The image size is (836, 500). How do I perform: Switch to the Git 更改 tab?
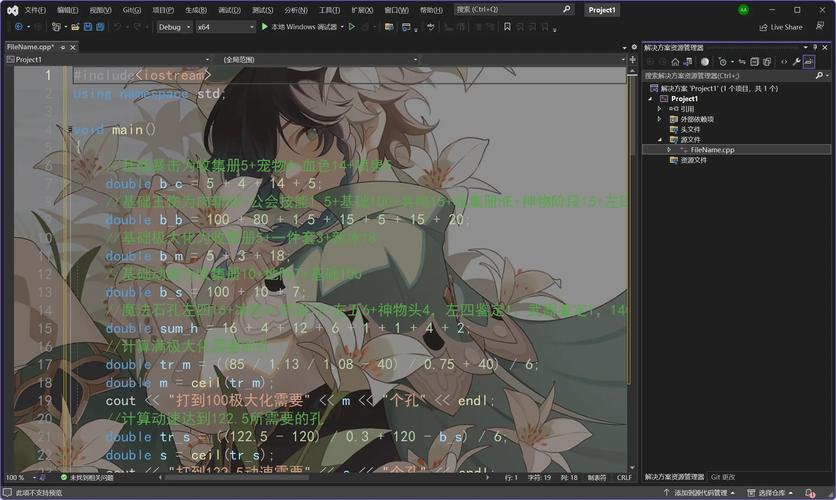coord(723,477)
